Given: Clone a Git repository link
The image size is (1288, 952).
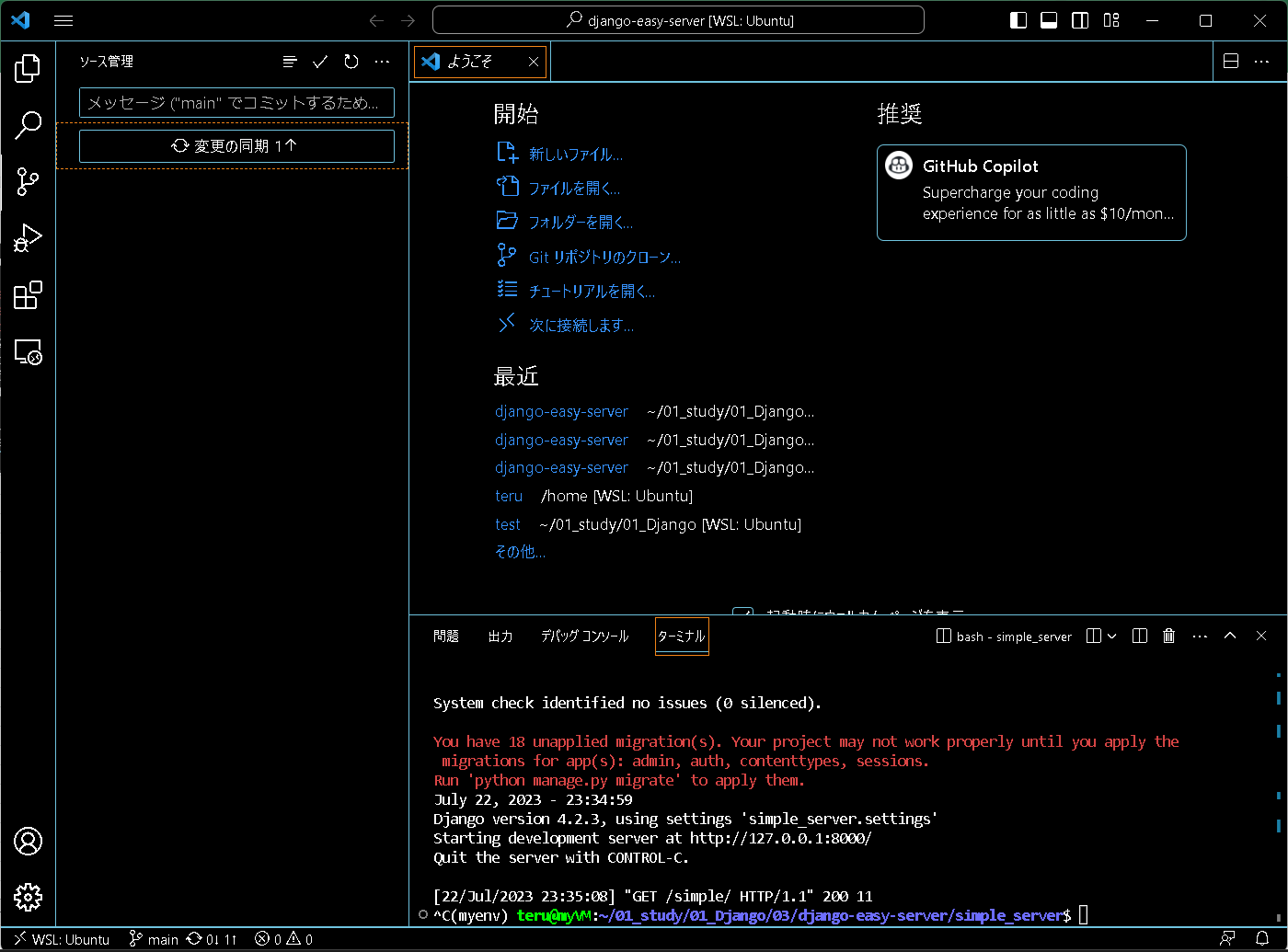Looking at the screenshot, I should (x=604, y=257).
